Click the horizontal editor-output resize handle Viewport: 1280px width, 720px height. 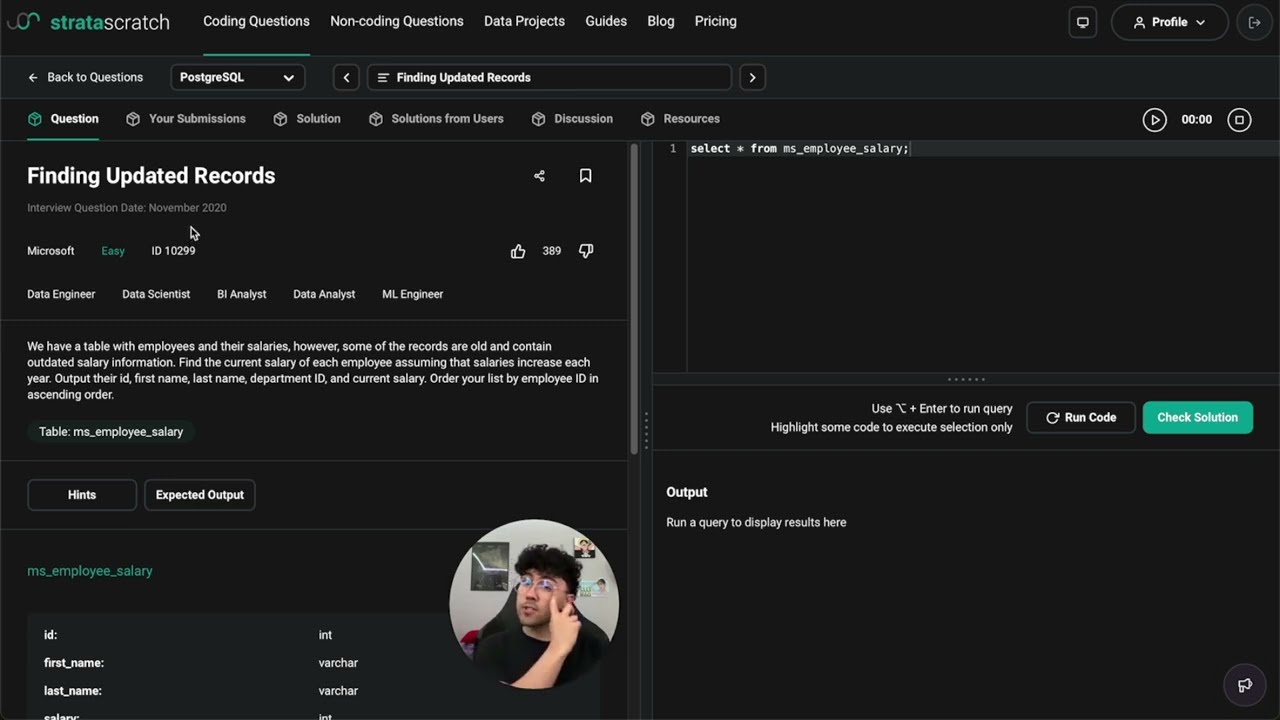tap(966, 379)
